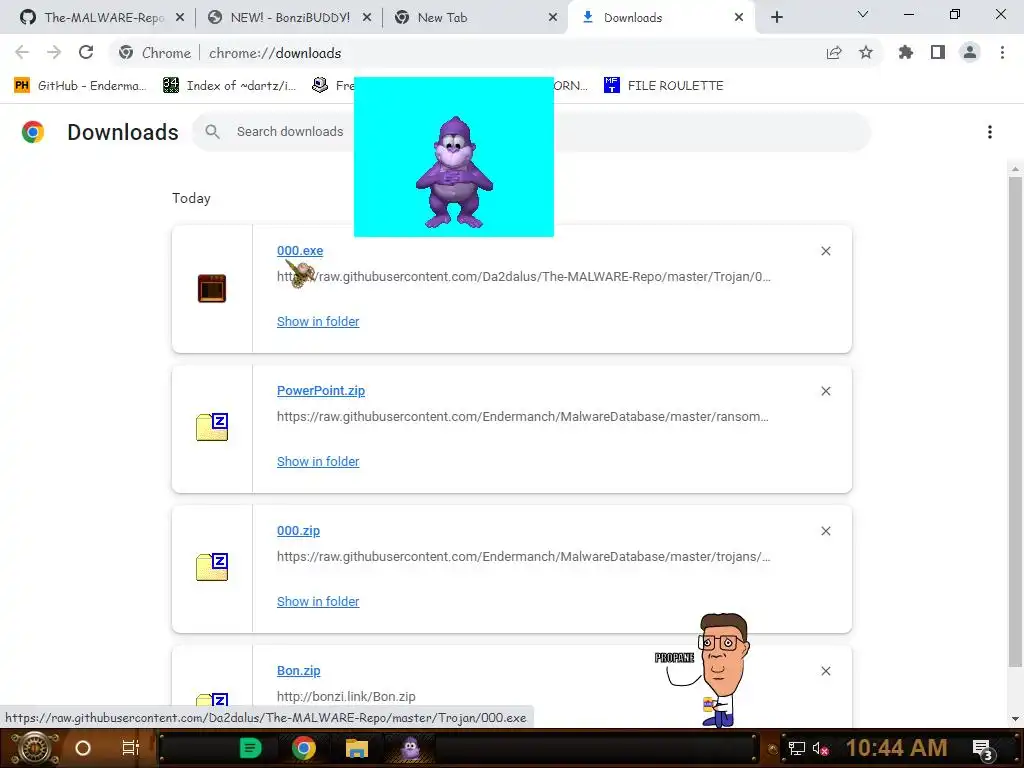
Task: Close the The-MALWARE-Repo tab
Action: coord(180,18)
